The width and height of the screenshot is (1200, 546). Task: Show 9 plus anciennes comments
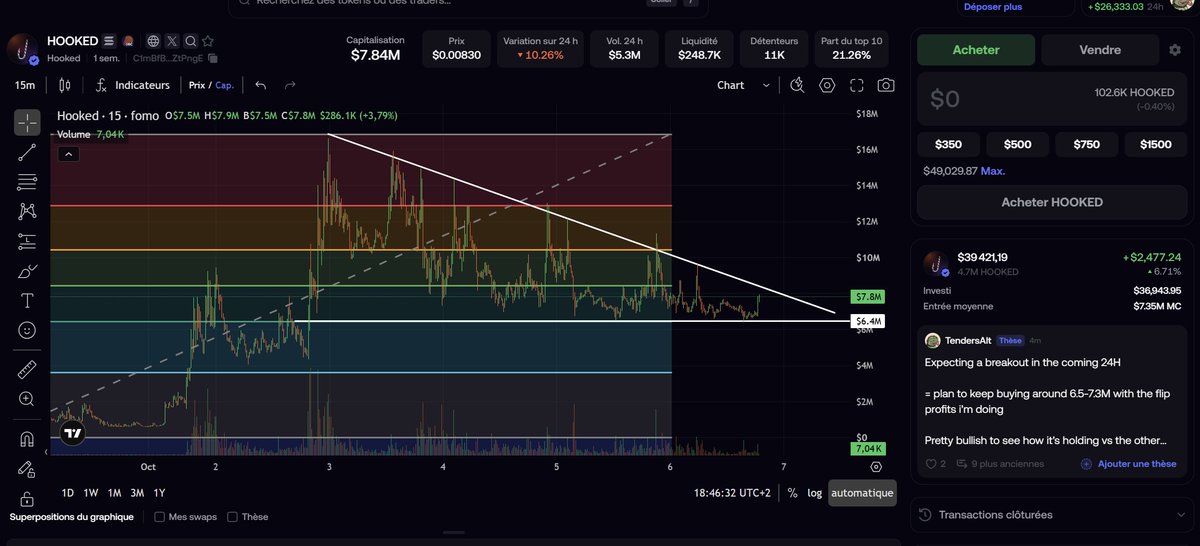coord(1000,464)
